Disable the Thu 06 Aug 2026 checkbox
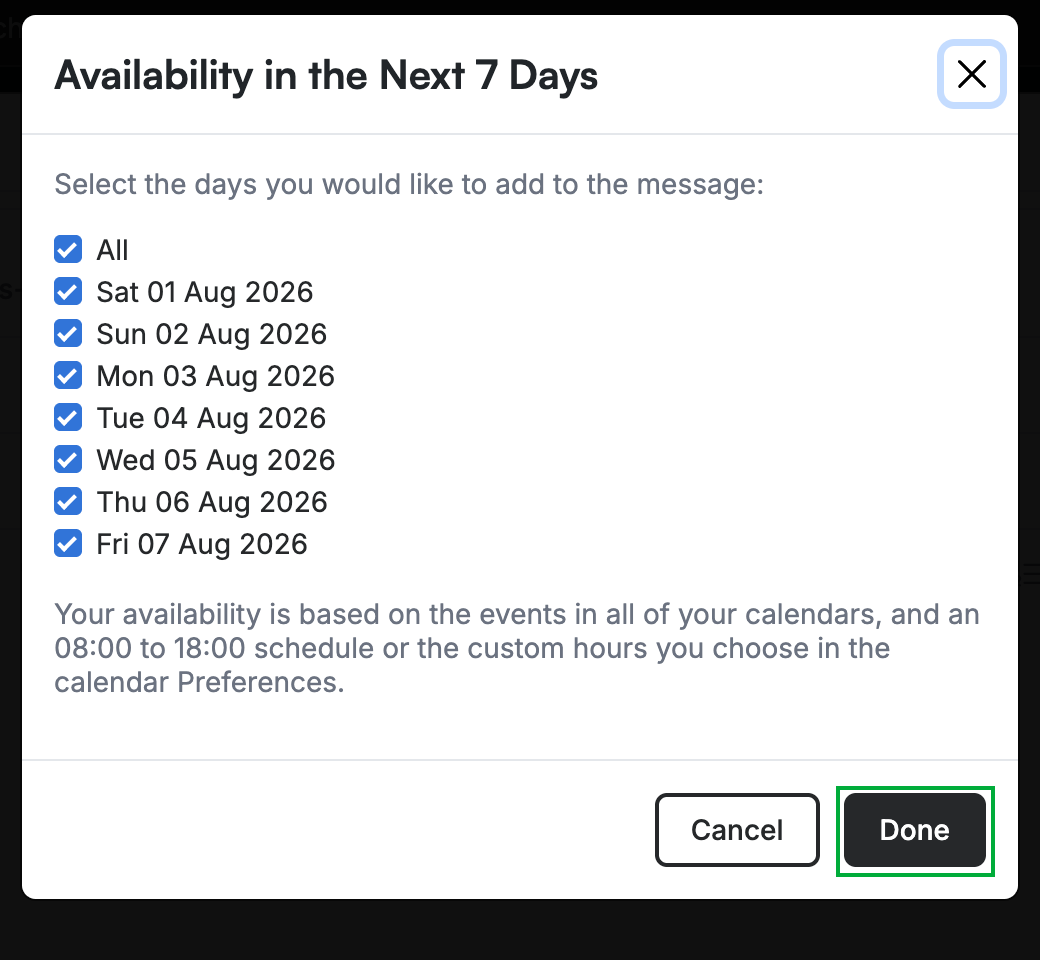This screenshot has width=1040, height=960. 68,502
